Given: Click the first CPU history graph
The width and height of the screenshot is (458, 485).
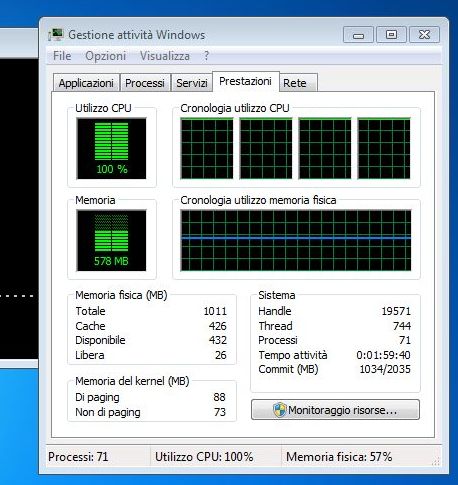Looking at the screenshot, I should pyautogui.click(x=207, y=148).
